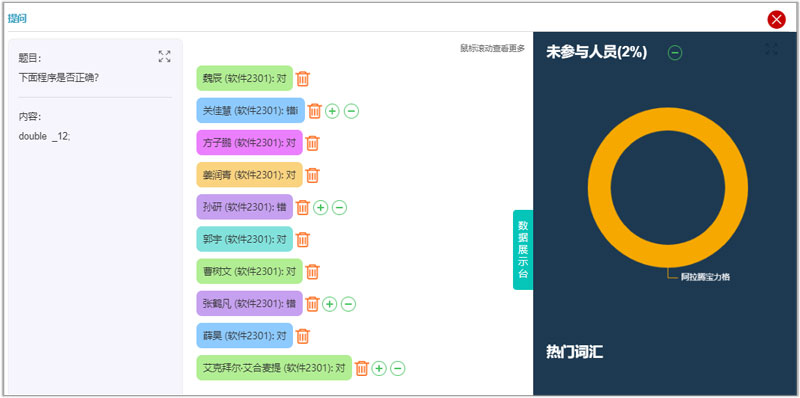Screen dimensions: 800x398
Task: Select 曹树文's green answer bubble
Action: point(249,271)
